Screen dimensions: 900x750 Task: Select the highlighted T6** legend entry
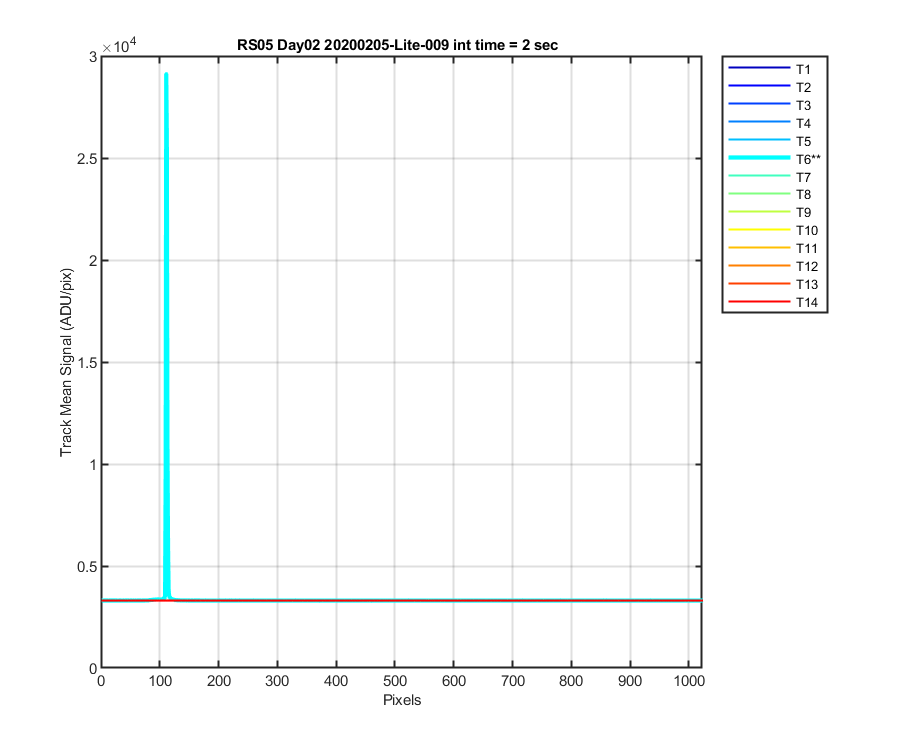[x=774, y=159]
